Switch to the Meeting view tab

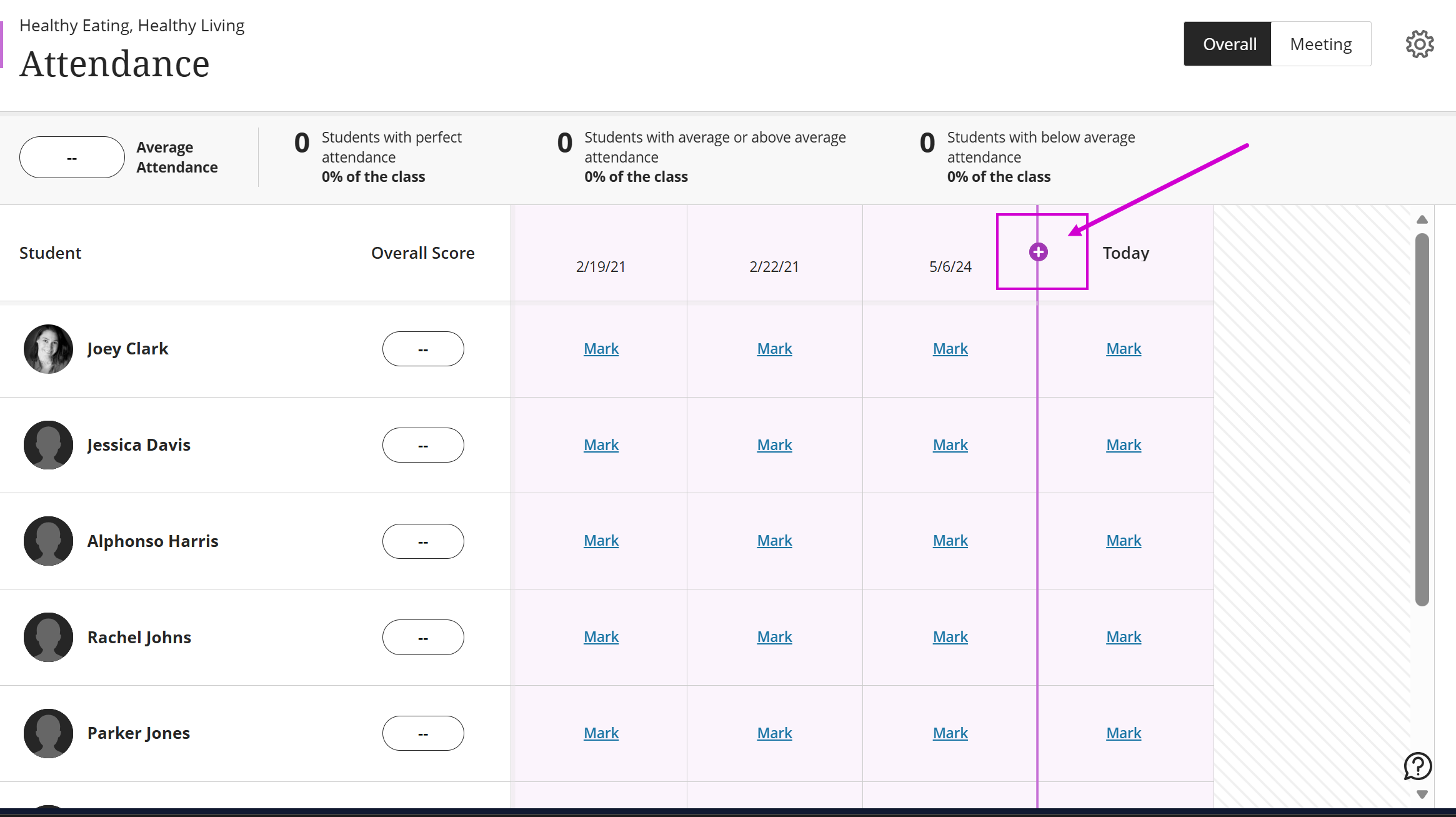point(1321,44)
